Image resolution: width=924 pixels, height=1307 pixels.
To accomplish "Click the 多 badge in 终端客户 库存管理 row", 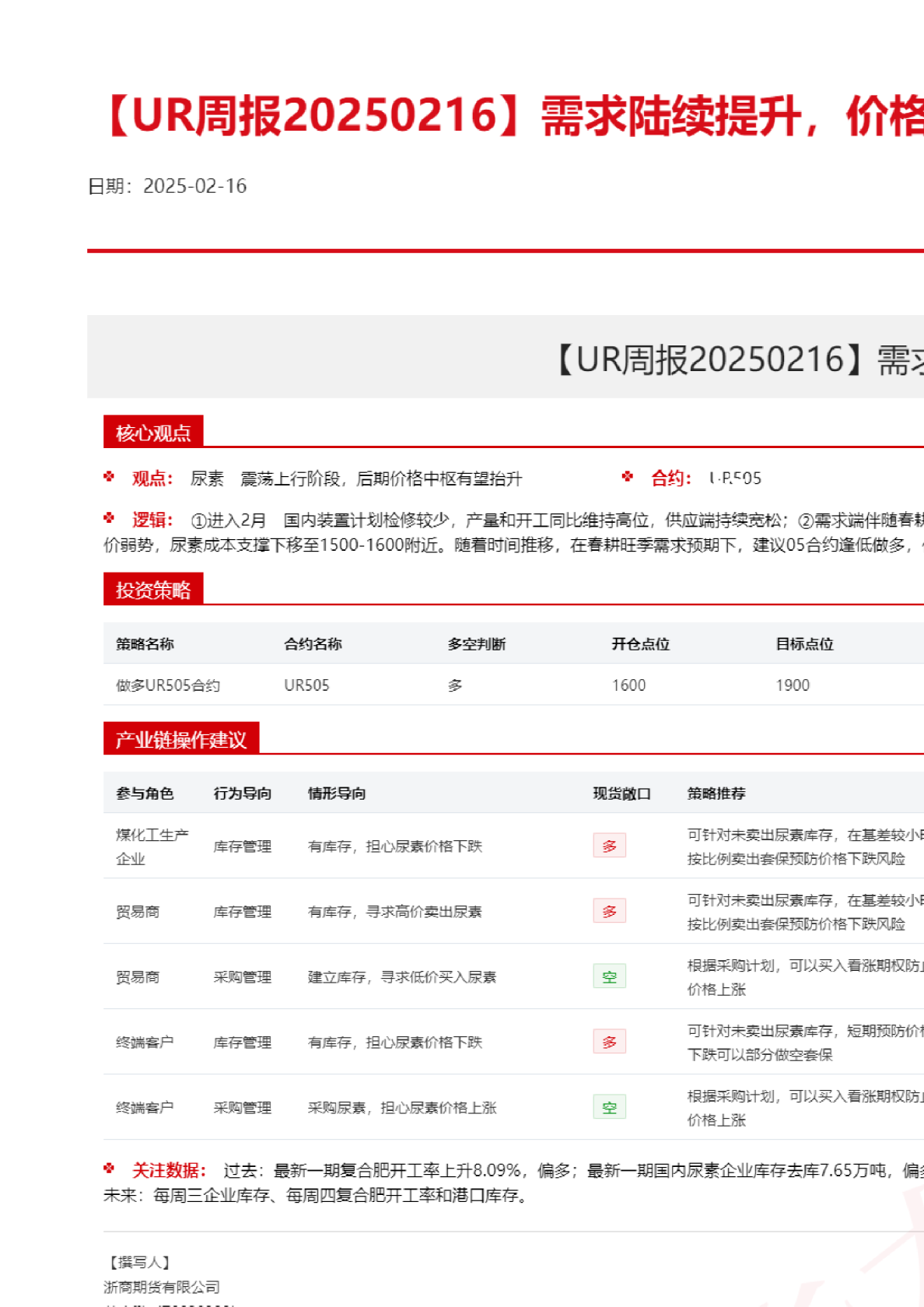I will [609, 1042].
